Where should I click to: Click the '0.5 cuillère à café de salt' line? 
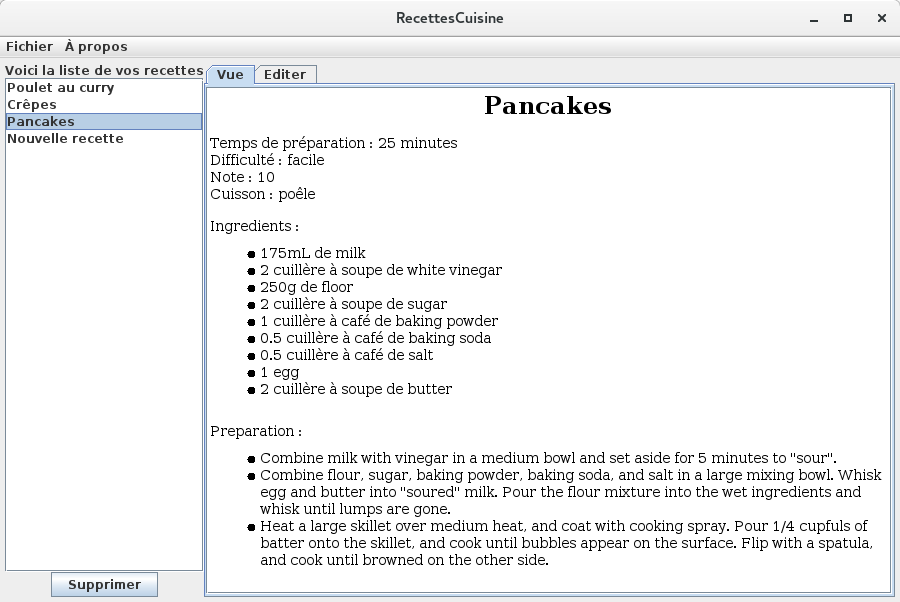[347, 355]
